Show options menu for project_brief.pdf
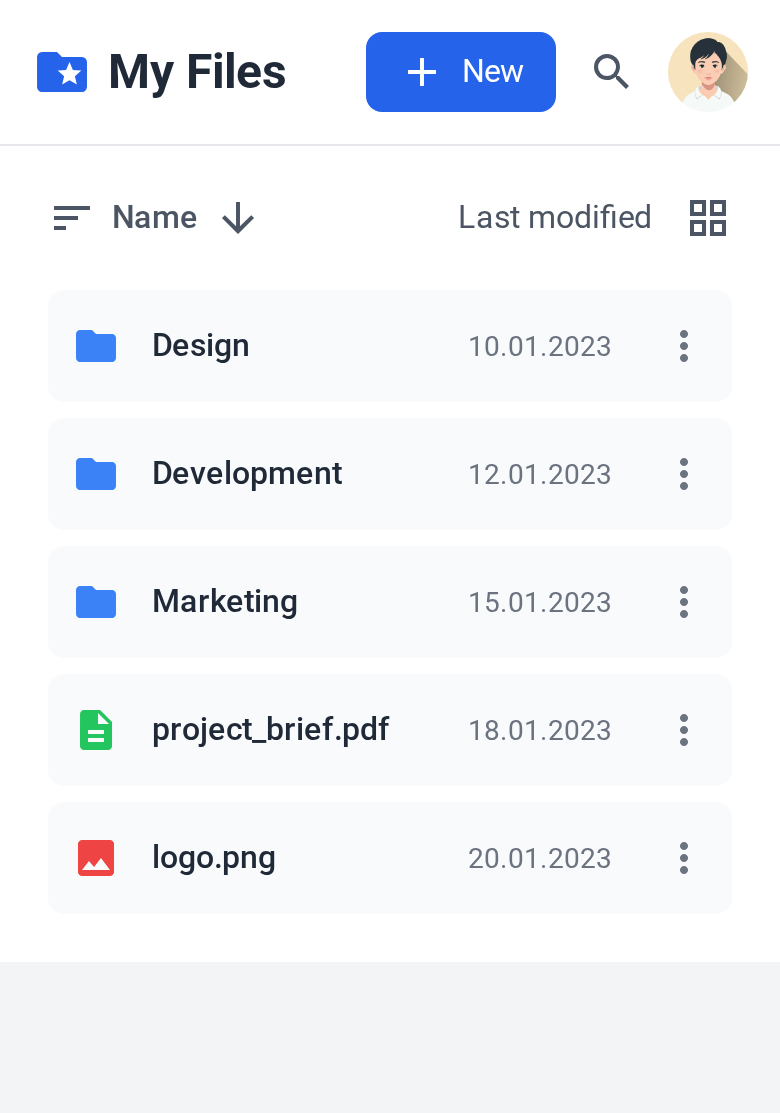The image size is (780, 1113). tap(683, 730)
